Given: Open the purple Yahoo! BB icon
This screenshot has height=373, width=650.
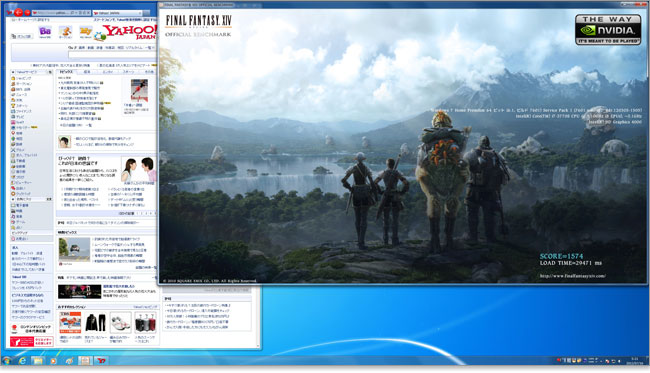Looking at the screenshot, I should pyautogui.click(x=45, y=31).
